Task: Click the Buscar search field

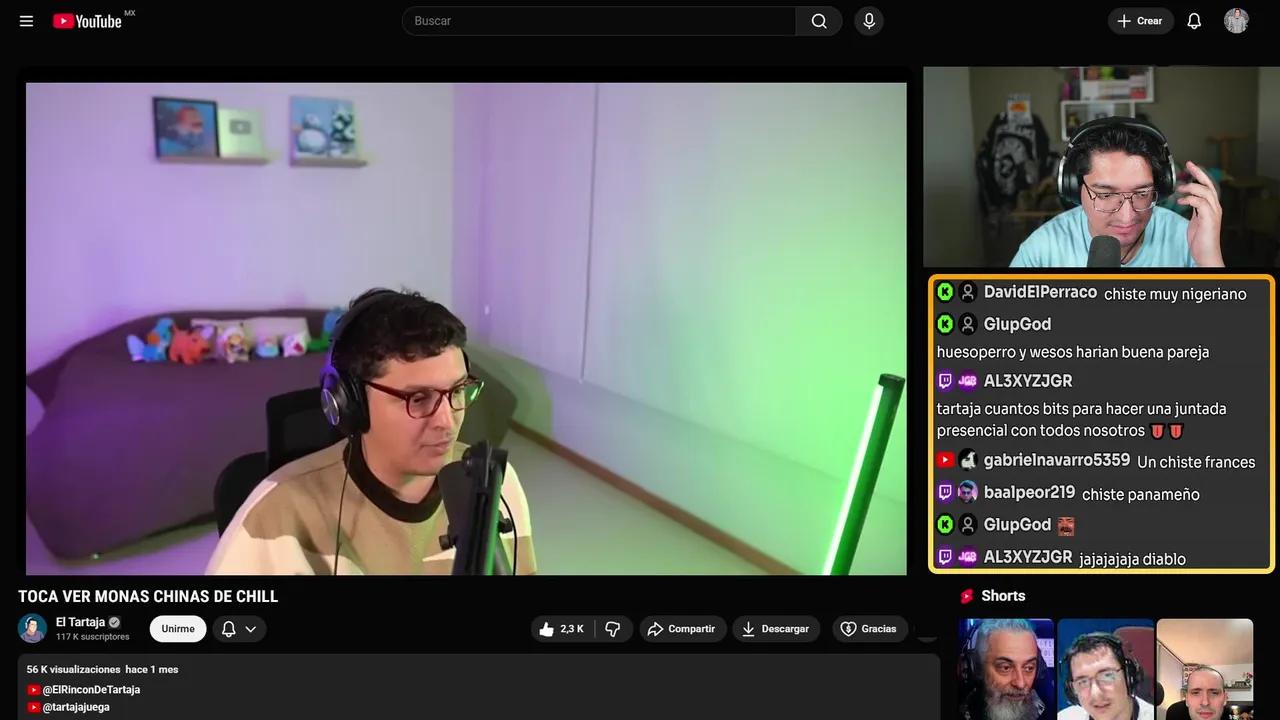Action: (599, 21)
